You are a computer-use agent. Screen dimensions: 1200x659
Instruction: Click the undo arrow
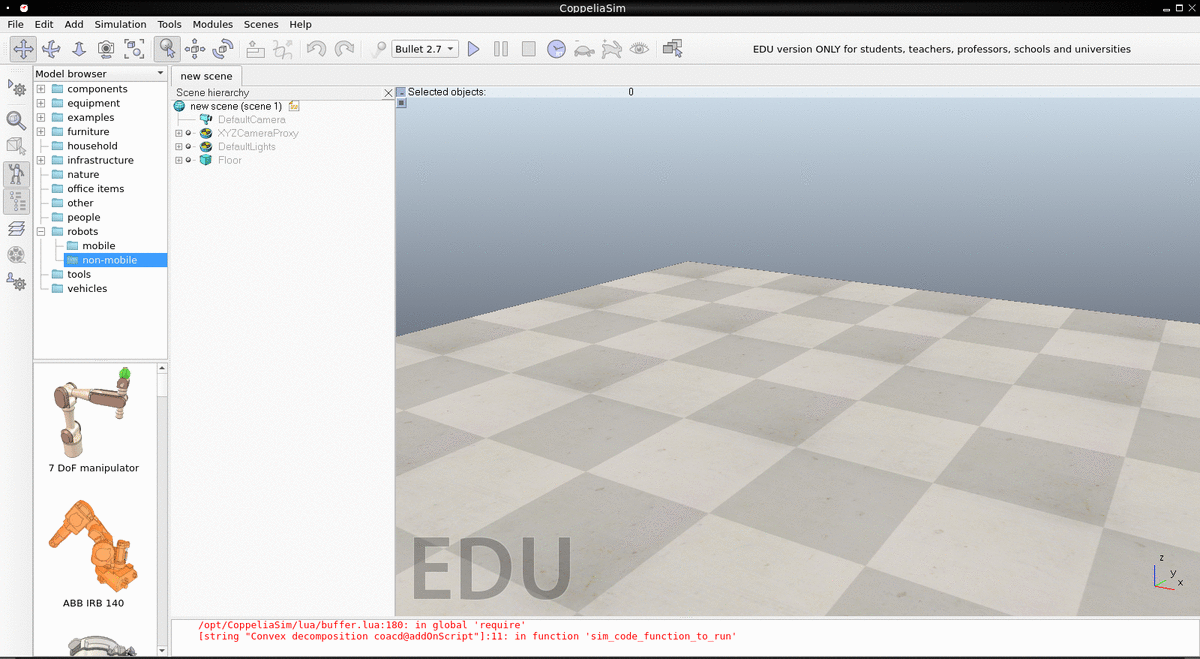pyautogui.click(x=316, y=48)
